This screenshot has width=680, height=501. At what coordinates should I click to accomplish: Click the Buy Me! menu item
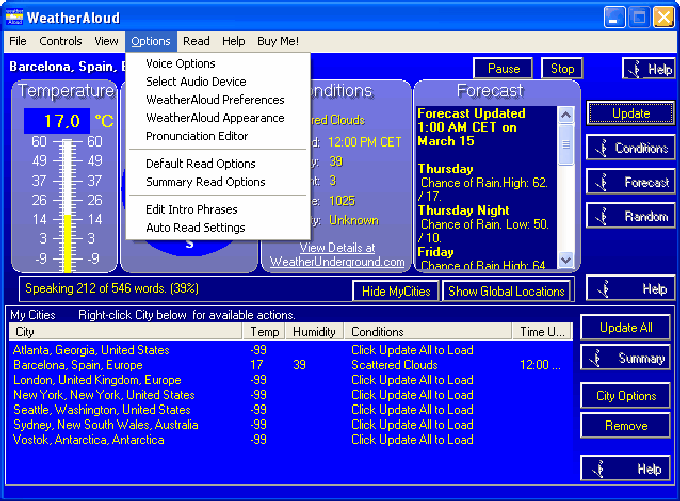pos(278,41)
